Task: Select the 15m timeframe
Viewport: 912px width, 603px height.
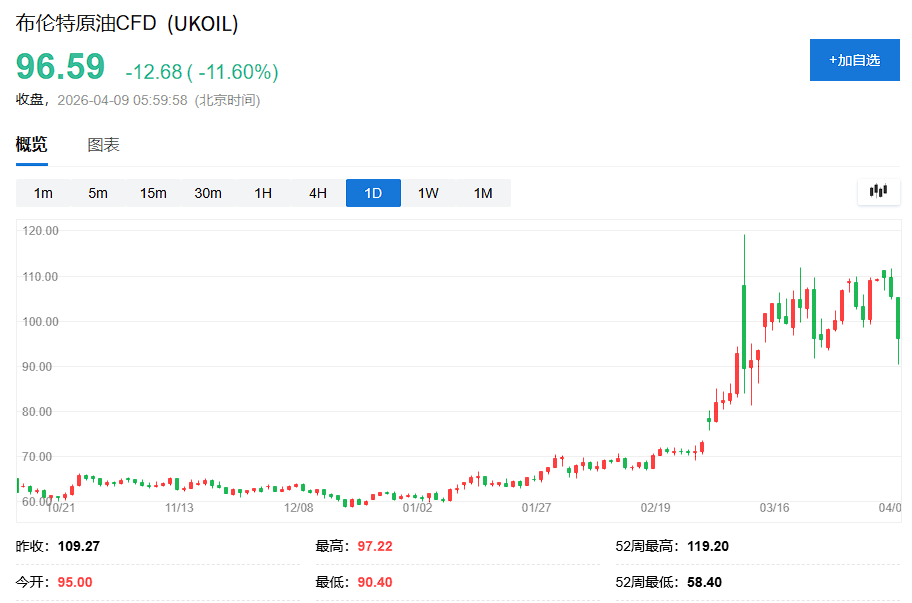Action: 153,193
